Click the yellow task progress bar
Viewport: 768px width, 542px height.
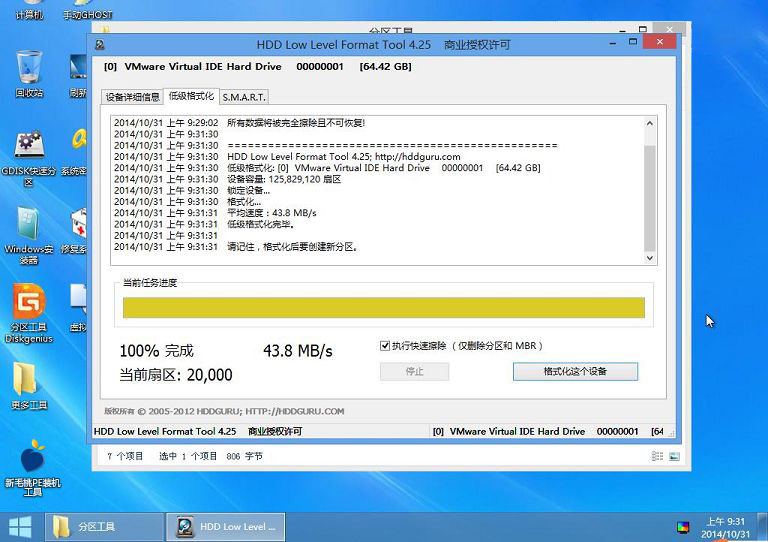(x=384, y=308)
